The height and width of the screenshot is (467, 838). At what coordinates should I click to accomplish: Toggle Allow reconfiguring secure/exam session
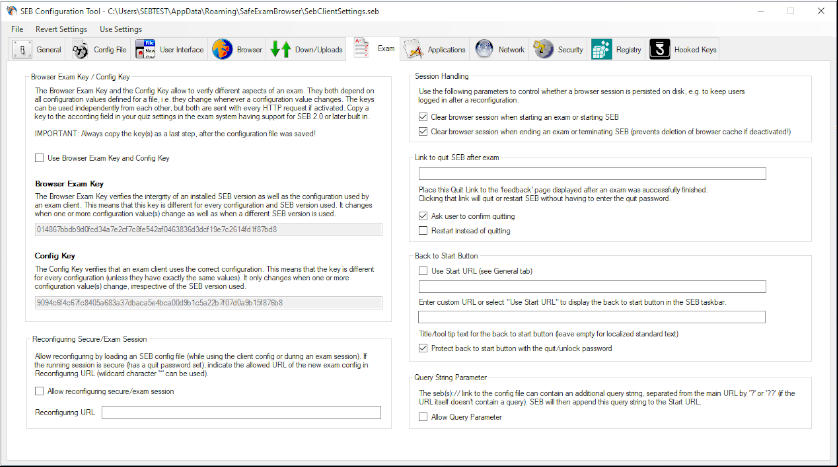(40, 391)
